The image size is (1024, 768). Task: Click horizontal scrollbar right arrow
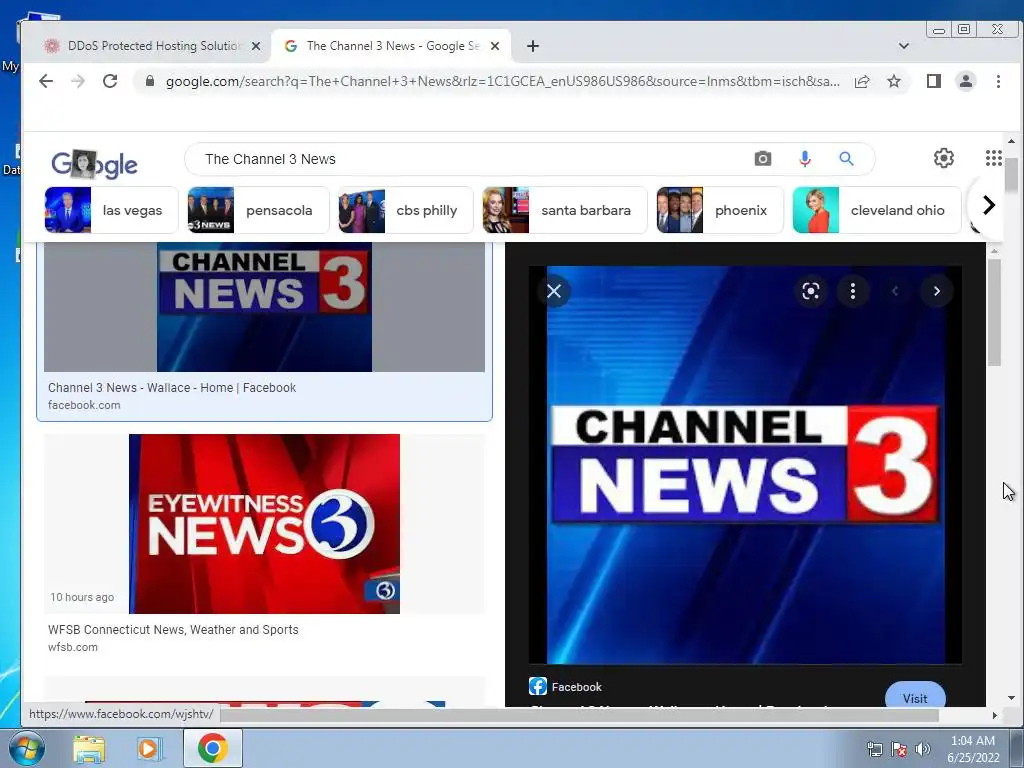tap(994, 715)
